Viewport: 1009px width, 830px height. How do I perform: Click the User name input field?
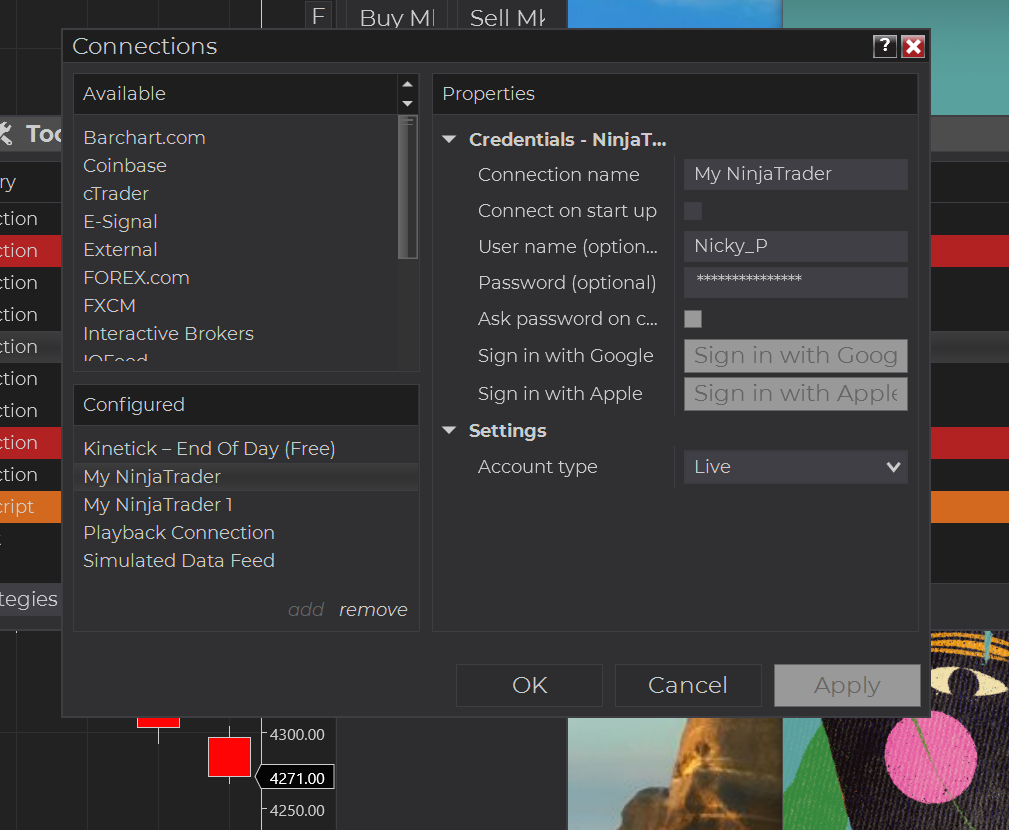(795, 247)
